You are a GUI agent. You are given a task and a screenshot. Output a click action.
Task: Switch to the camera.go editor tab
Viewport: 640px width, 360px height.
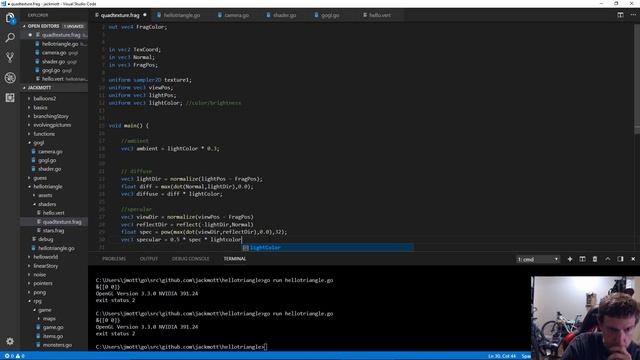click(x=236, y=15)
